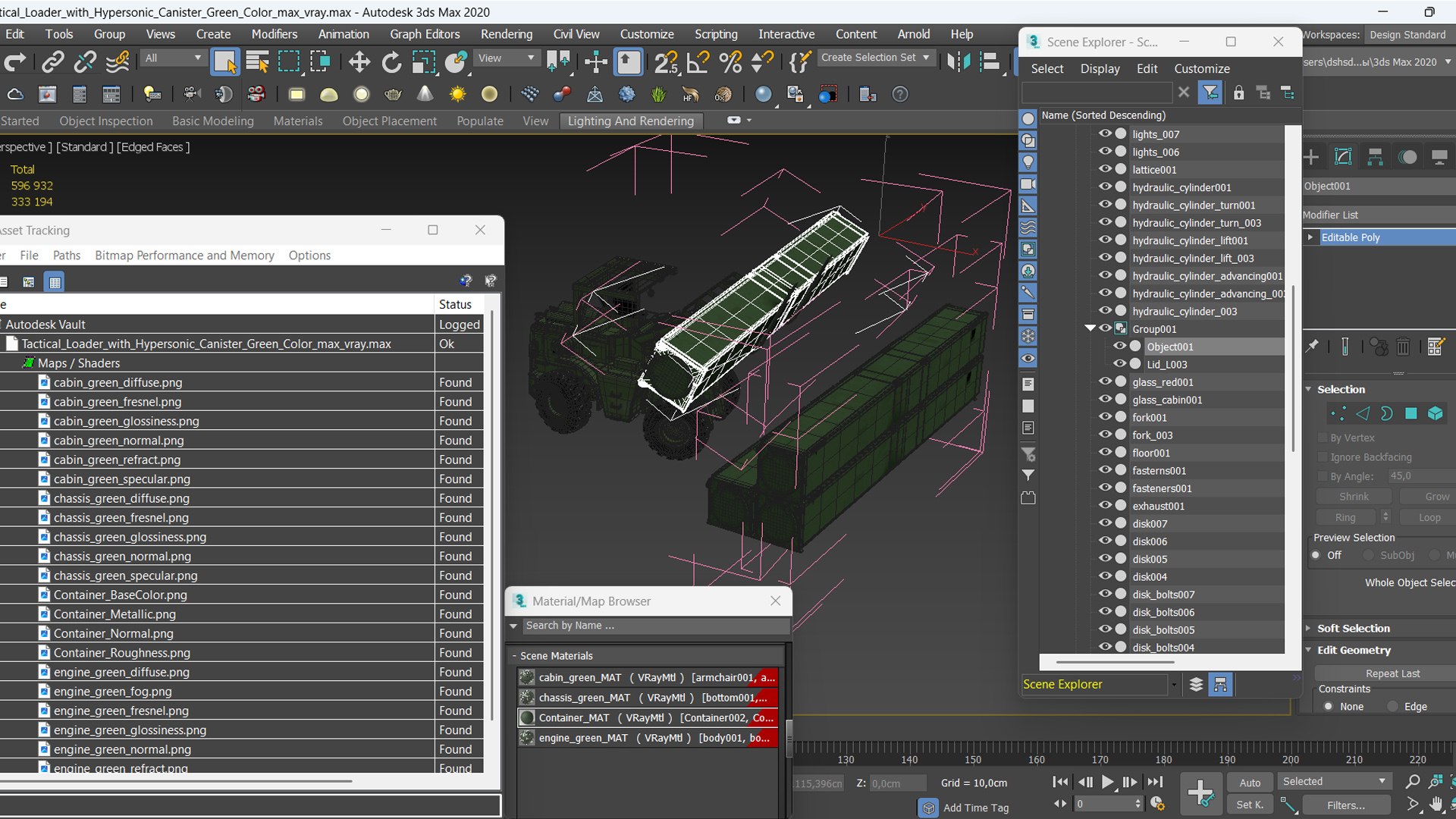The height and width of the screenshot is (819, 1456).
Task: Collapse the Group001 tree node
Action: pyautogui.click(x=1090, y=328)
